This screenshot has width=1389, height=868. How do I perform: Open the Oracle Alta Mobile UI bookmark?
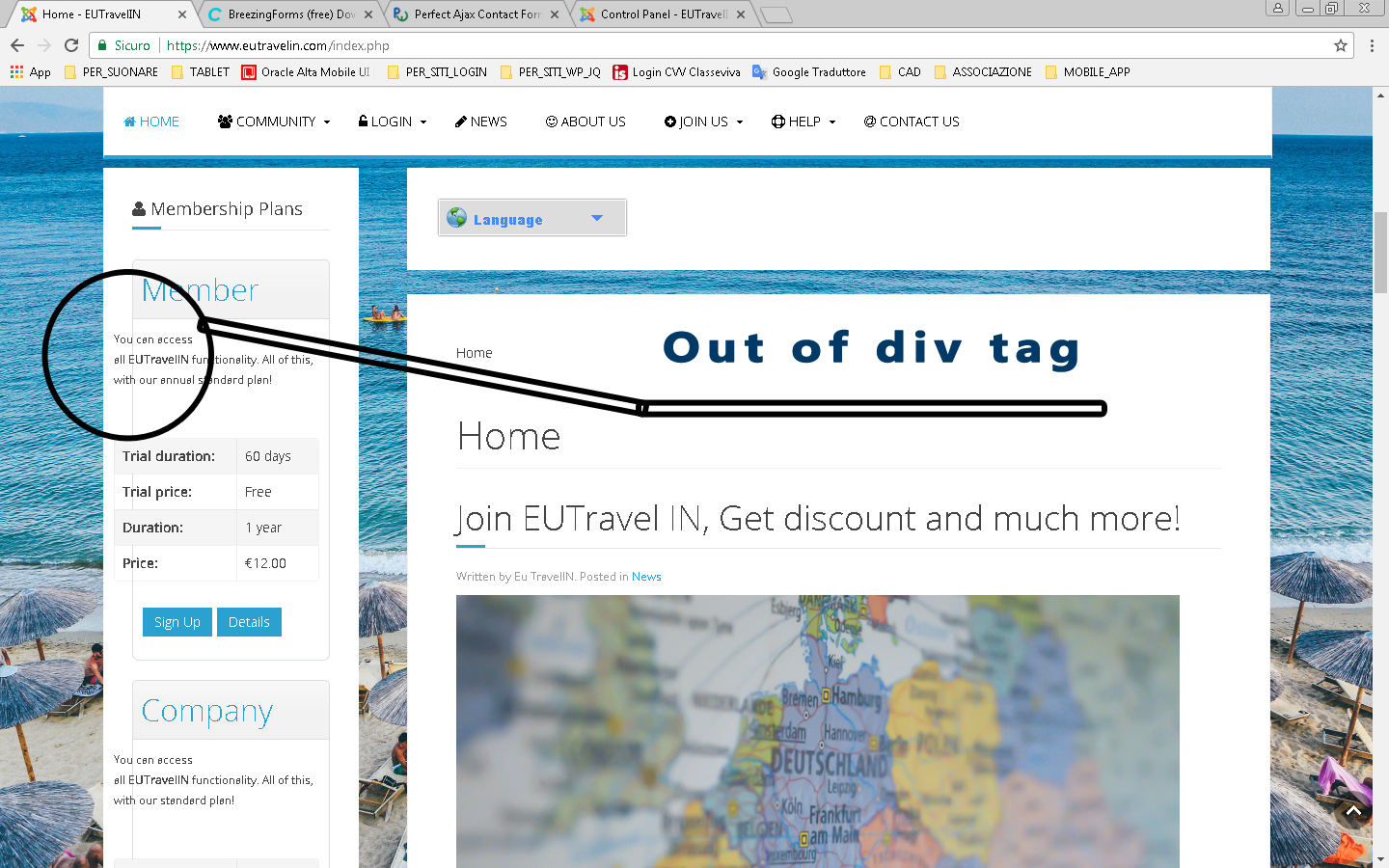306,72
